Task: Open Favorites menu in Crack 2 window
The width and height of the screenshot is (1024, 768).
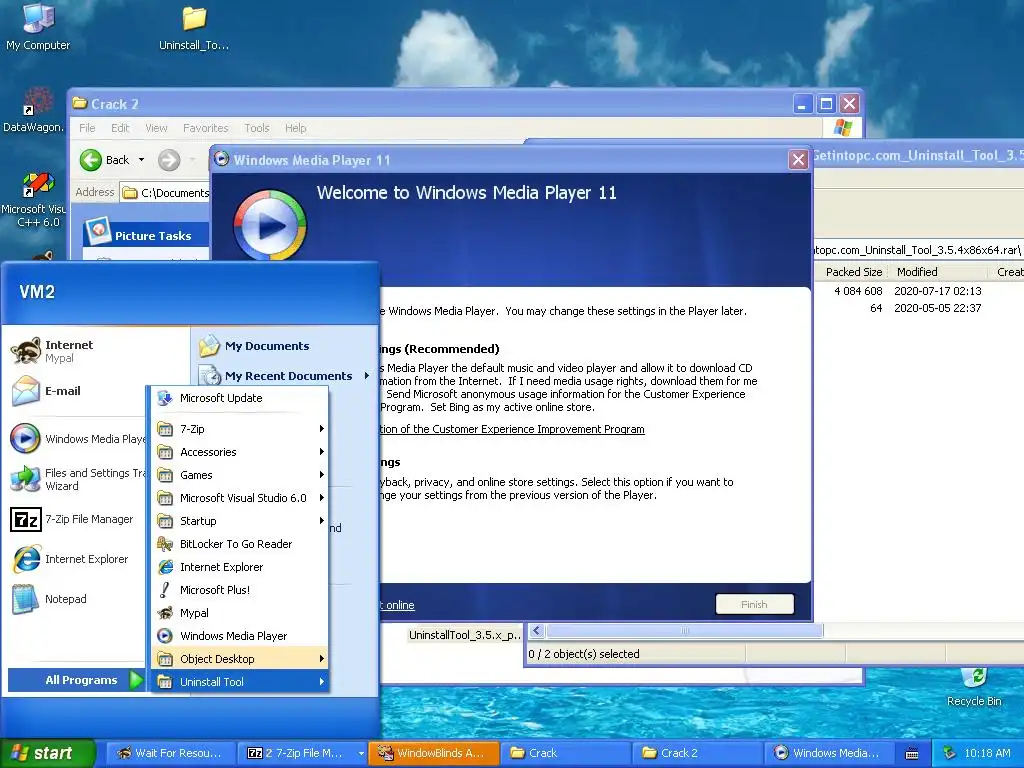Action: pos(206,128)
